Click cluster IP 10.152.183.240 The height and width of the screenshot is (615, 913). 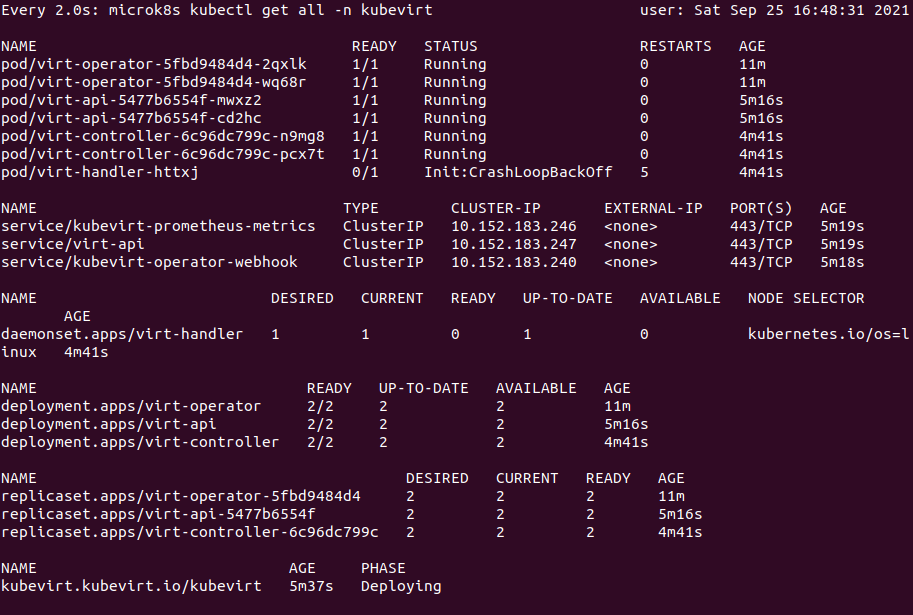point(514,263)
